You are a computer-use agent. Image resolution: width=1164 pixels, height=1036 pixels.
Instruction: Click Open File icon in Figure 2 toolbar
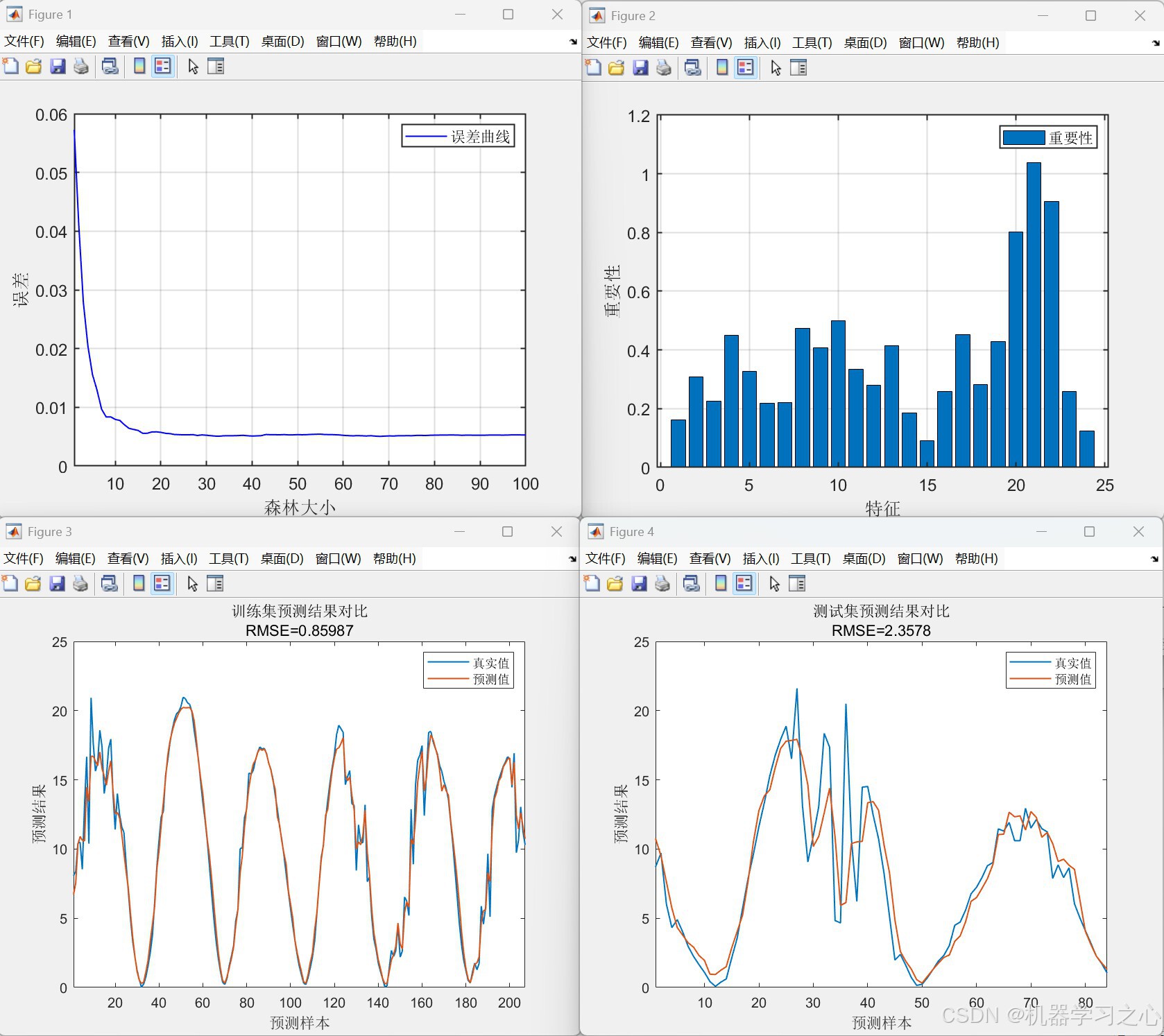616,68
